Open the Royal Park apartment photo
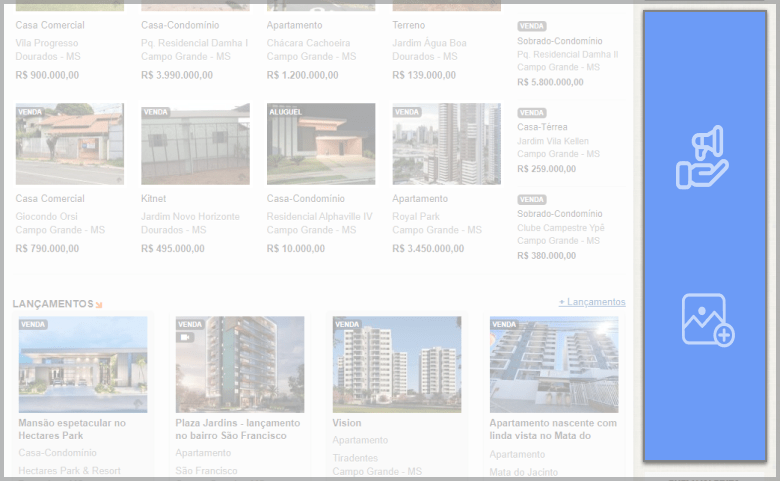Screen dimensions: 780x481 click(447, 144)
